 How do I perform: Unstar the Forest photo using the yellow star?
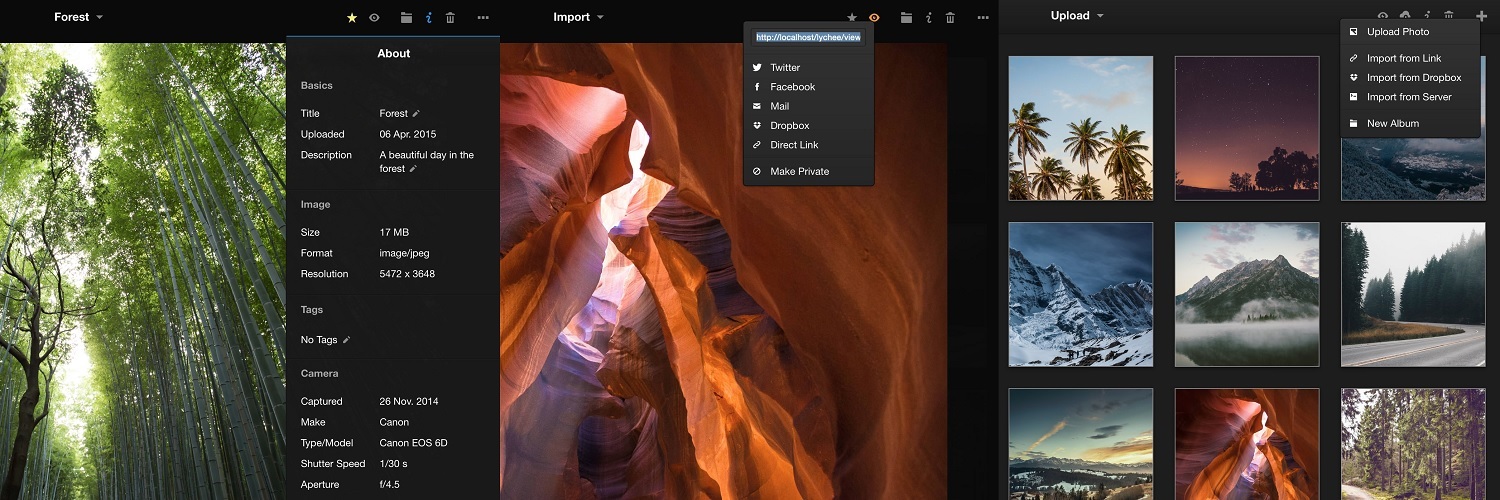(352, 17)
